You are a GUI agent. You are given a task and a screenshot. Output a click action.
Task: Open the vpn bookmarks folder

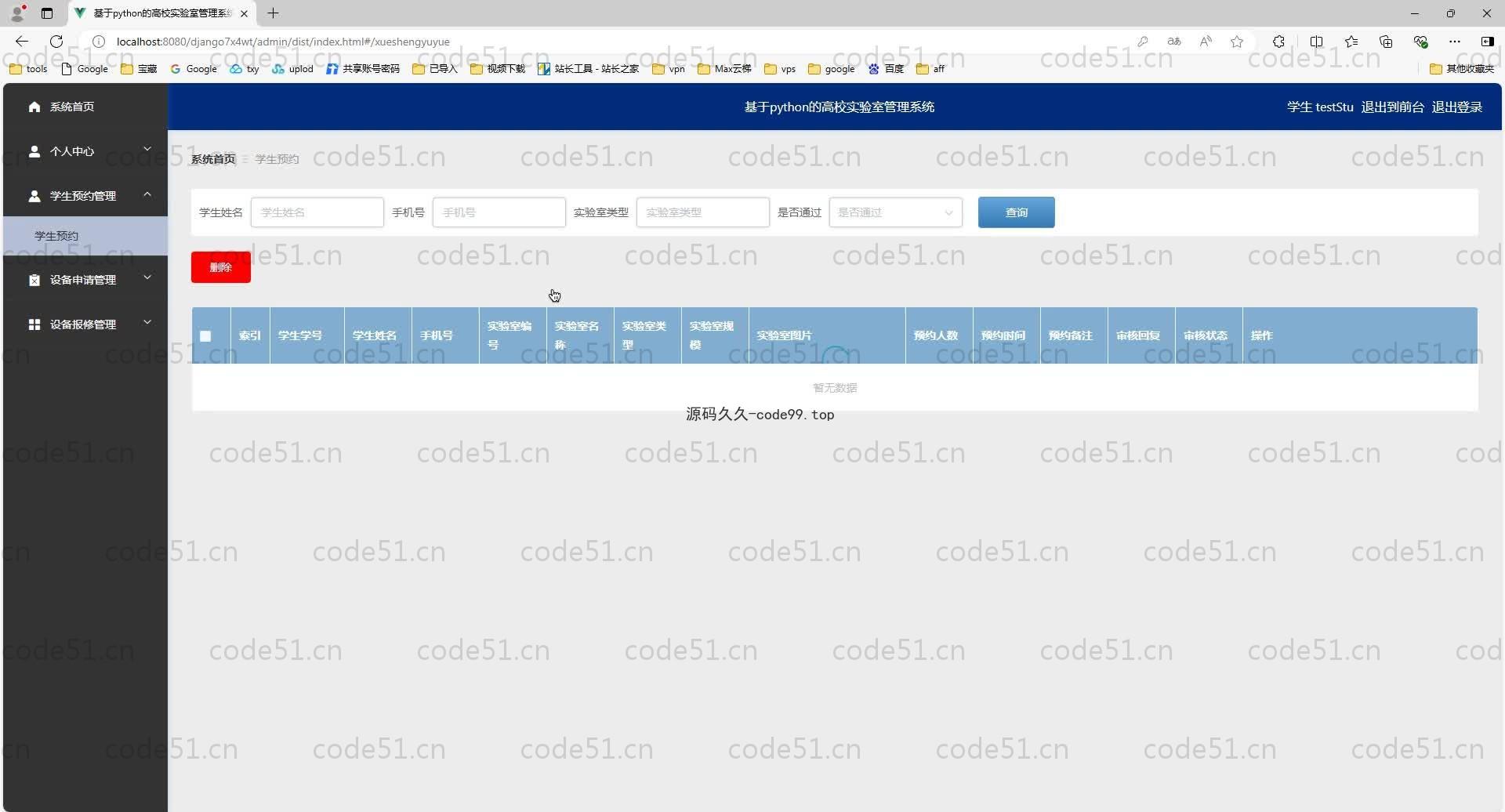[669, 69]
